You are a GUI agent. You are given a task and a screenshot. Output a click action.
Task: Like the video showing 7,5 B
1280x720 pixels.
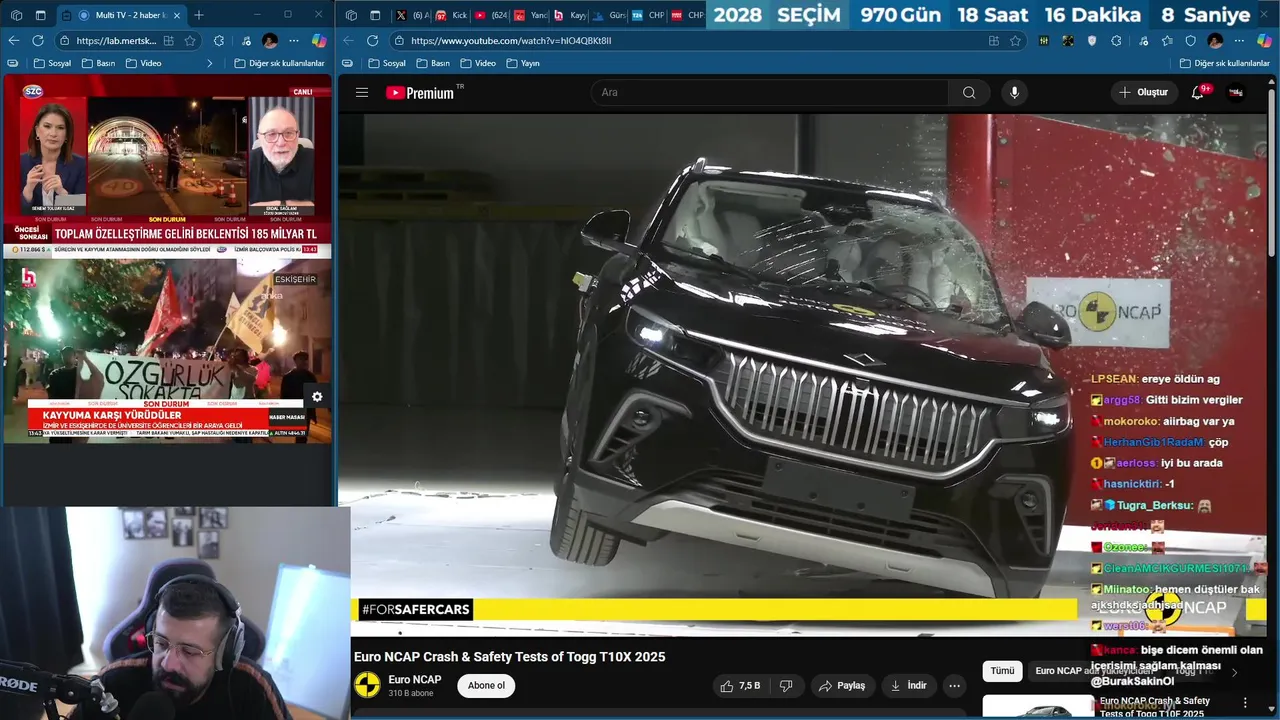tap(741, 686)
